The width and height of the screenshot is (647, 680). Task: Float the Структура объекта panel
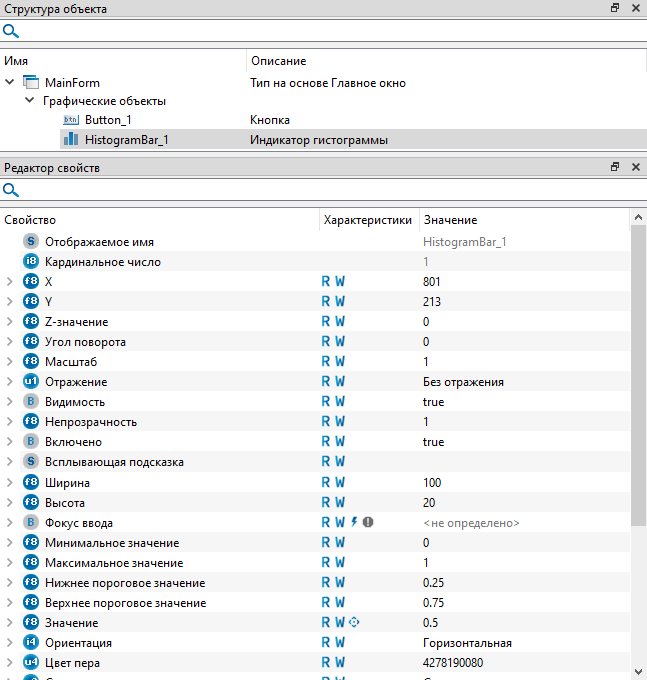(615, 9)
